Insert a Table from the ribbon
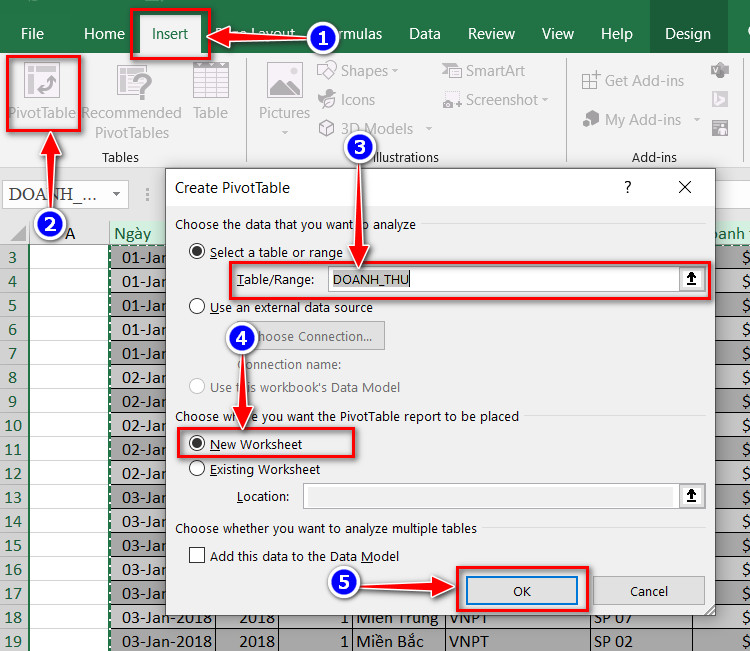This screenshot has height=651, width=750. point(210,91)
